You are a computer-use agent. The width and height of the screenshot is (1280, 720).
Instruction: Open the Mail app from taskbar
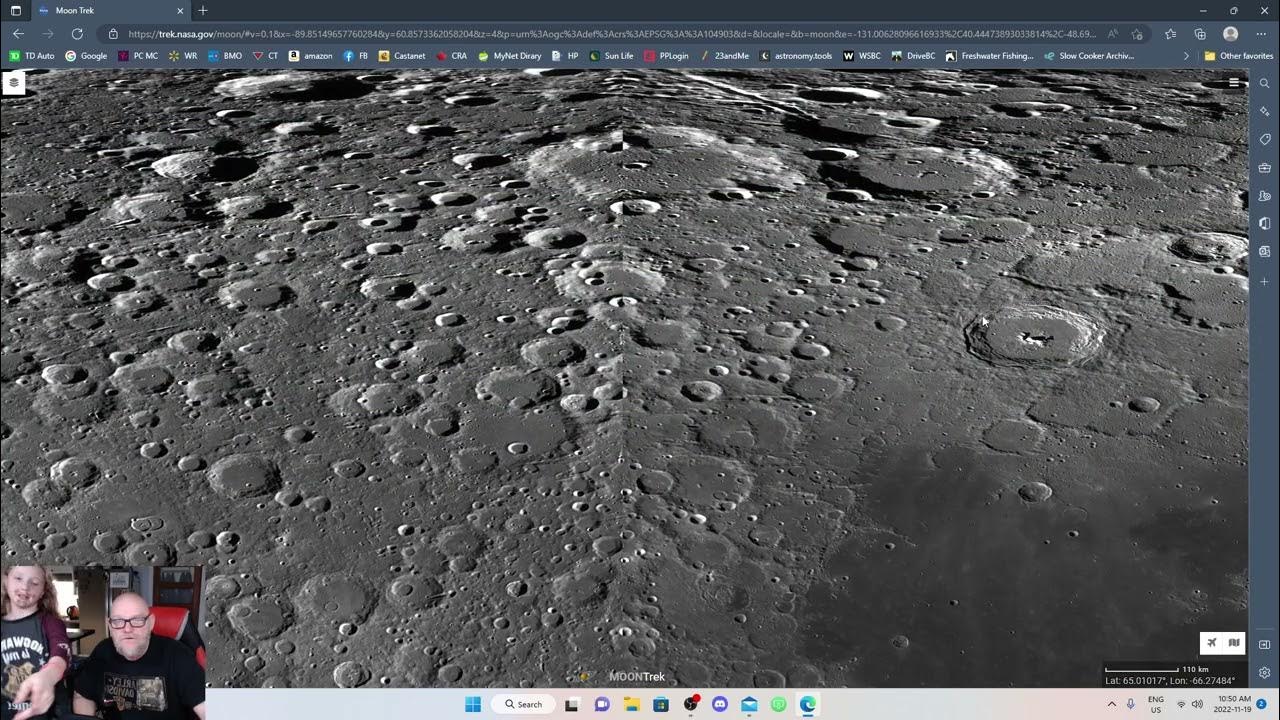tap(749, 704)
